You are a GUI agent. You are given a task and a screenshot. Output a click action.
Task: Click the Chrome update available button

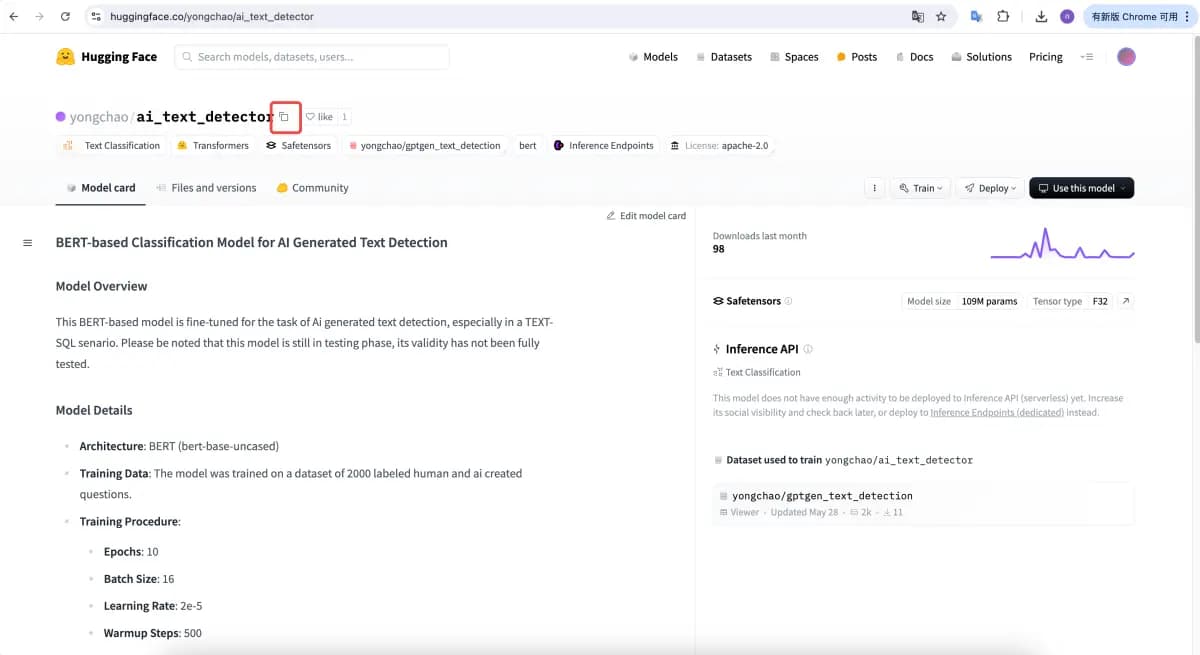(x=1139, y=17)
